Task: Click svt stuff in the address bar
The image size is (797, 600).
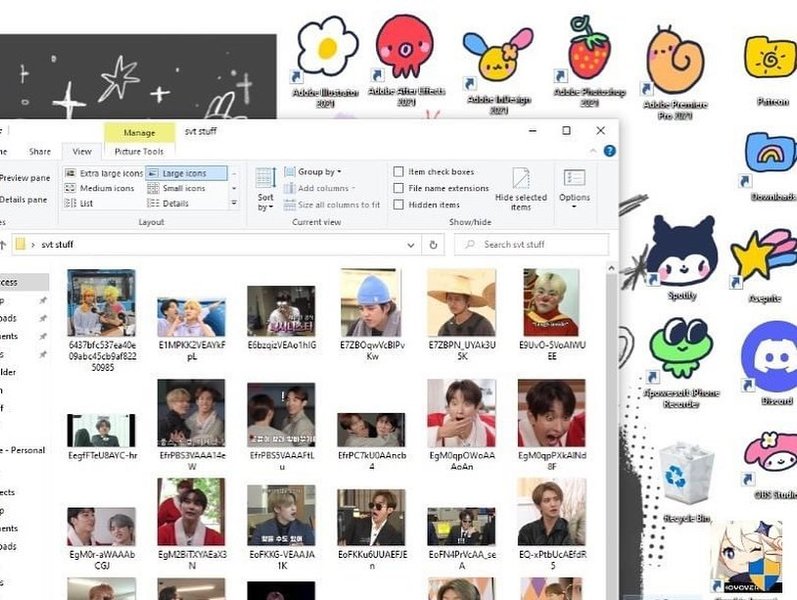Action: coord(57,245)
